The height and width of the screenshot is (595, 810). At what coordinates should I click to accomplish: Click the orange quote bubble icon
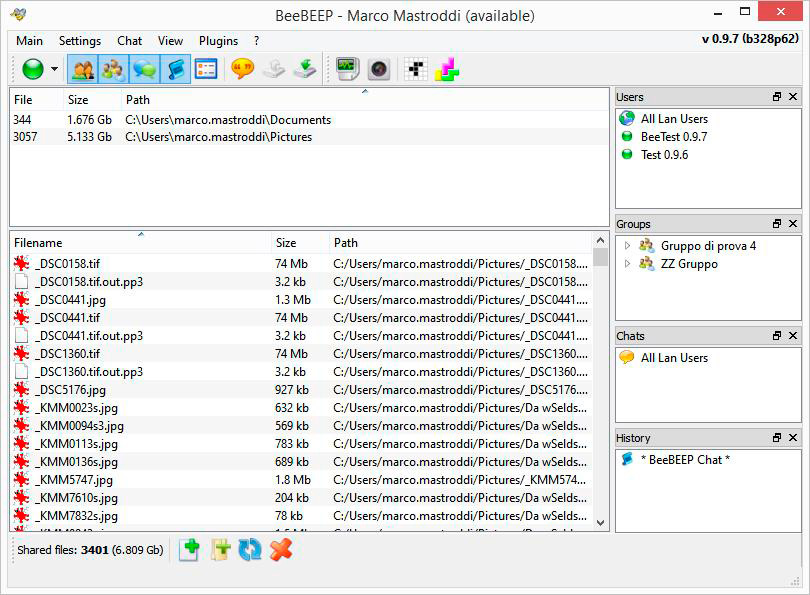242,69
